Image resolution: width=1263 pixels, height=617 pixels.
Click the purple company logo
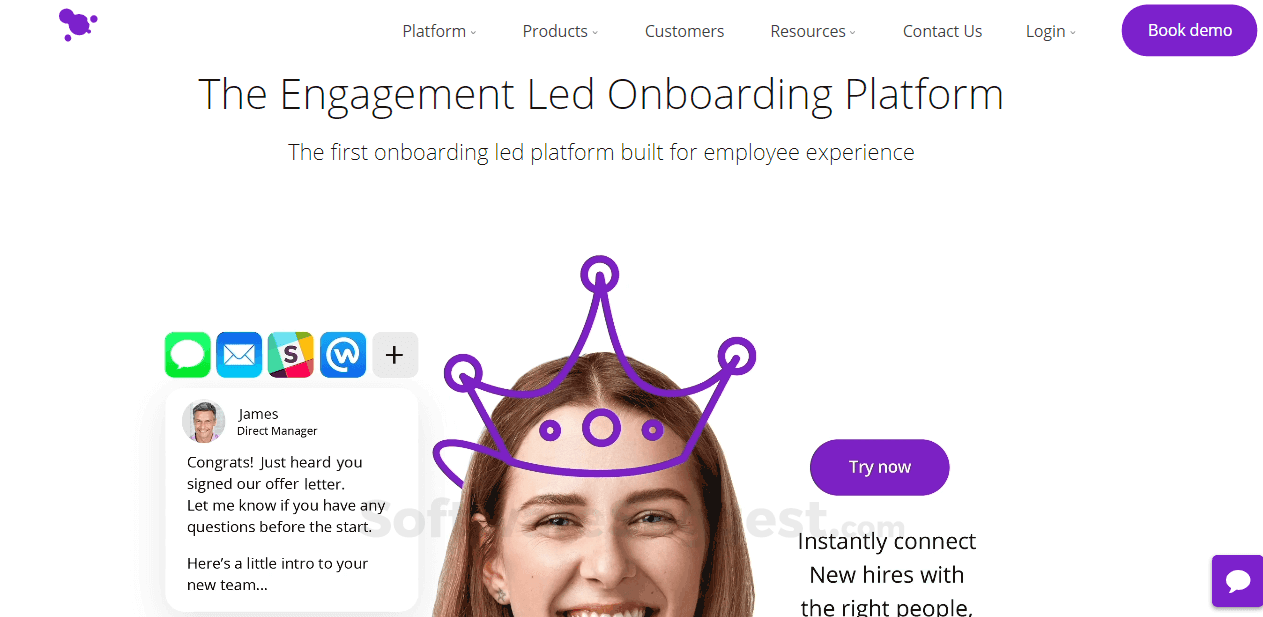[x=78, y=24]
